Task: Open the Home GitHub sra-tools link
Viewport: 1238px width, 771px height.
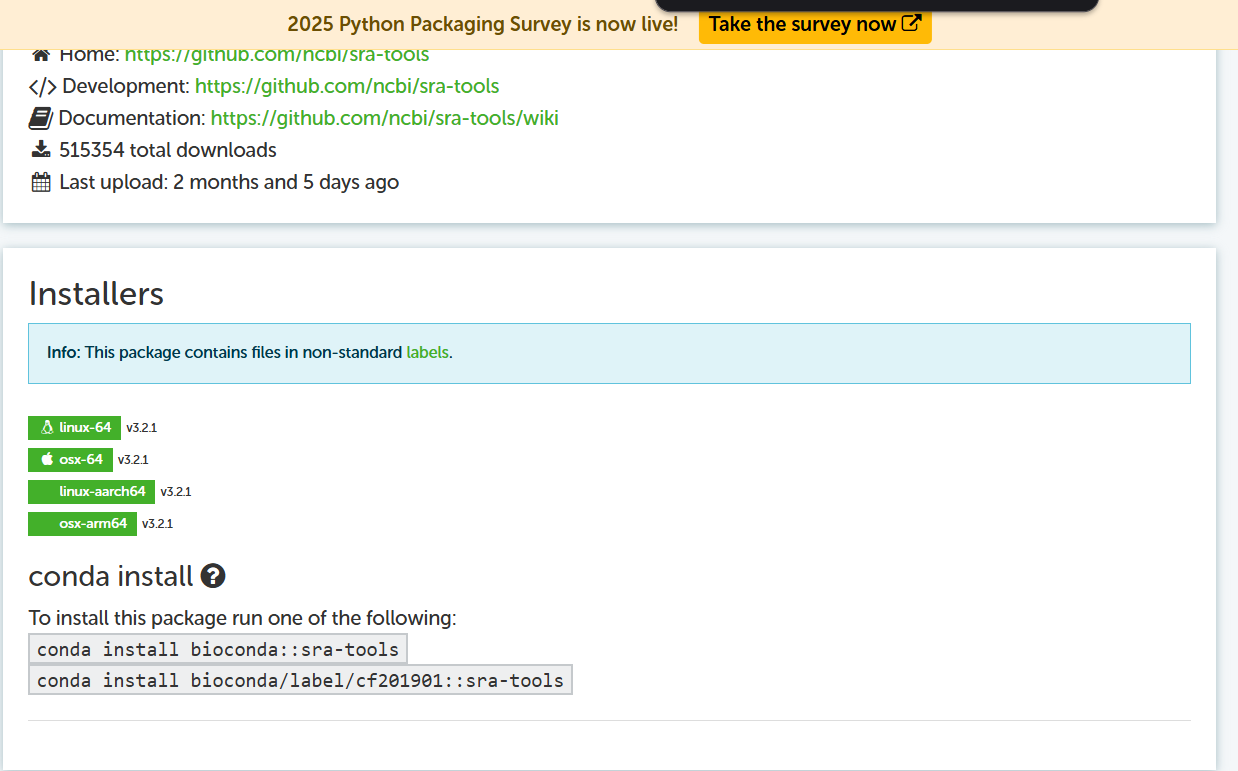Action: coord(277,56)
